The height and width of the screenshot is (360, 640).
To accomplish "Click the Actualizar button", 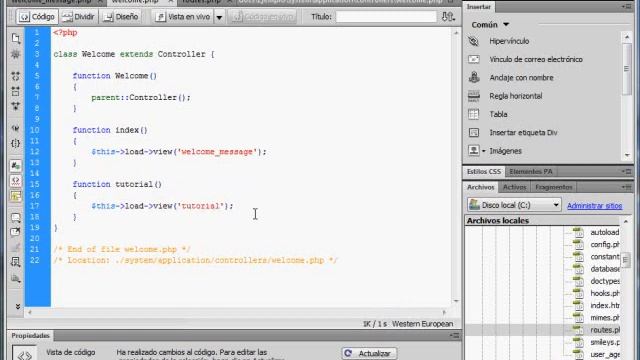I will tap(369, 353).
